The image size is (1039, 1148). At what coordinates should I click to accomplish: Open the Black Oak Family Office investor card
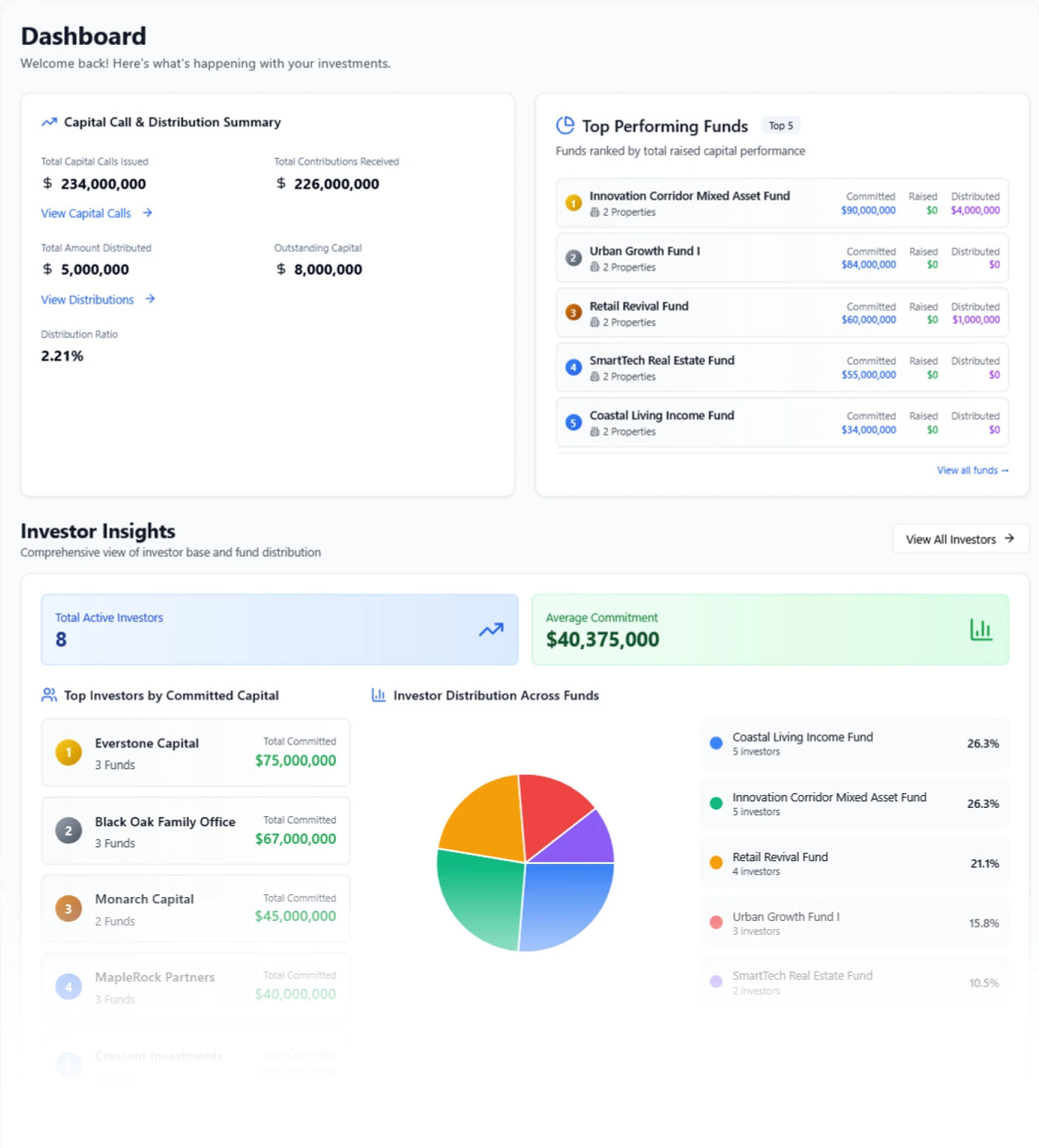click(x=195, y=831)
